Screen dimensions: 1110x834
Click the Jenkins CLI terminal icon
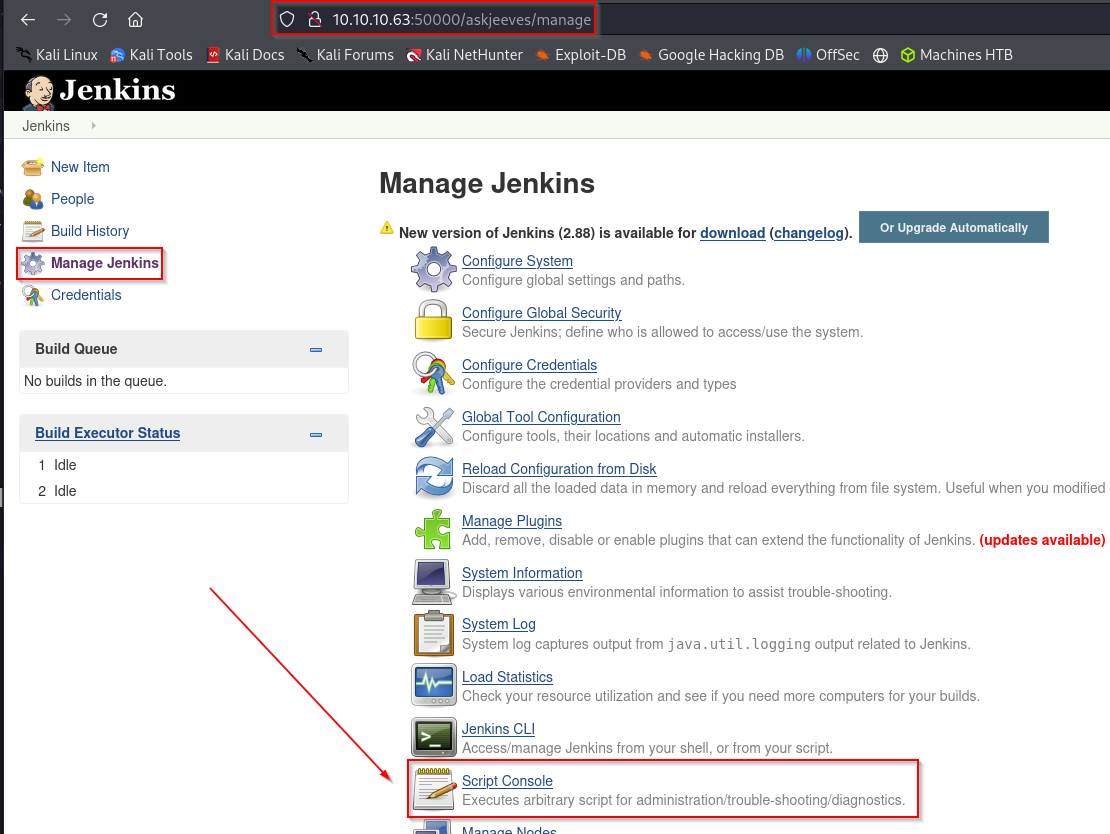point(433,737)
